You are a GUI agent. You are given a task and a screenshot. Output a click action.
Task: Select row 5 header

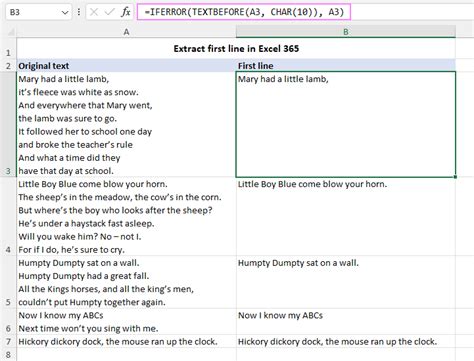point(8,282)
